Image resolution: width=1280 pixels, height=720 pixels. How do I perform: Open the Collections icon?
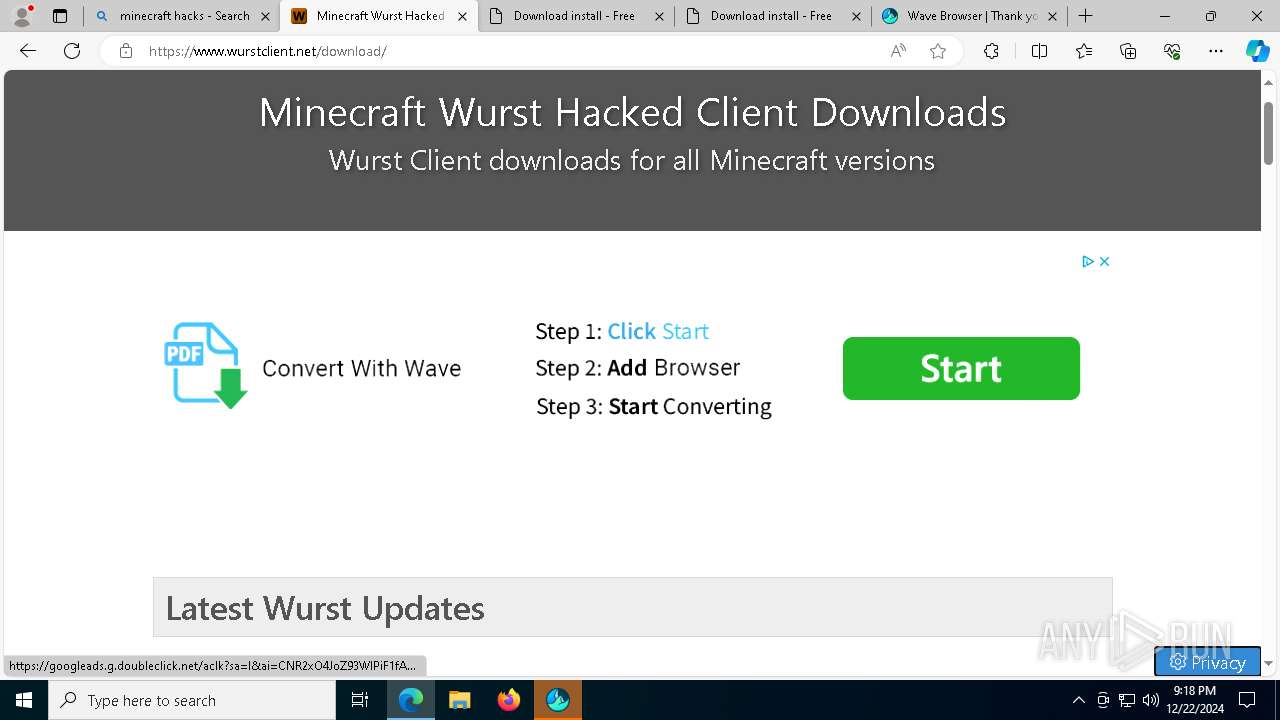[x=1128, y=51]
